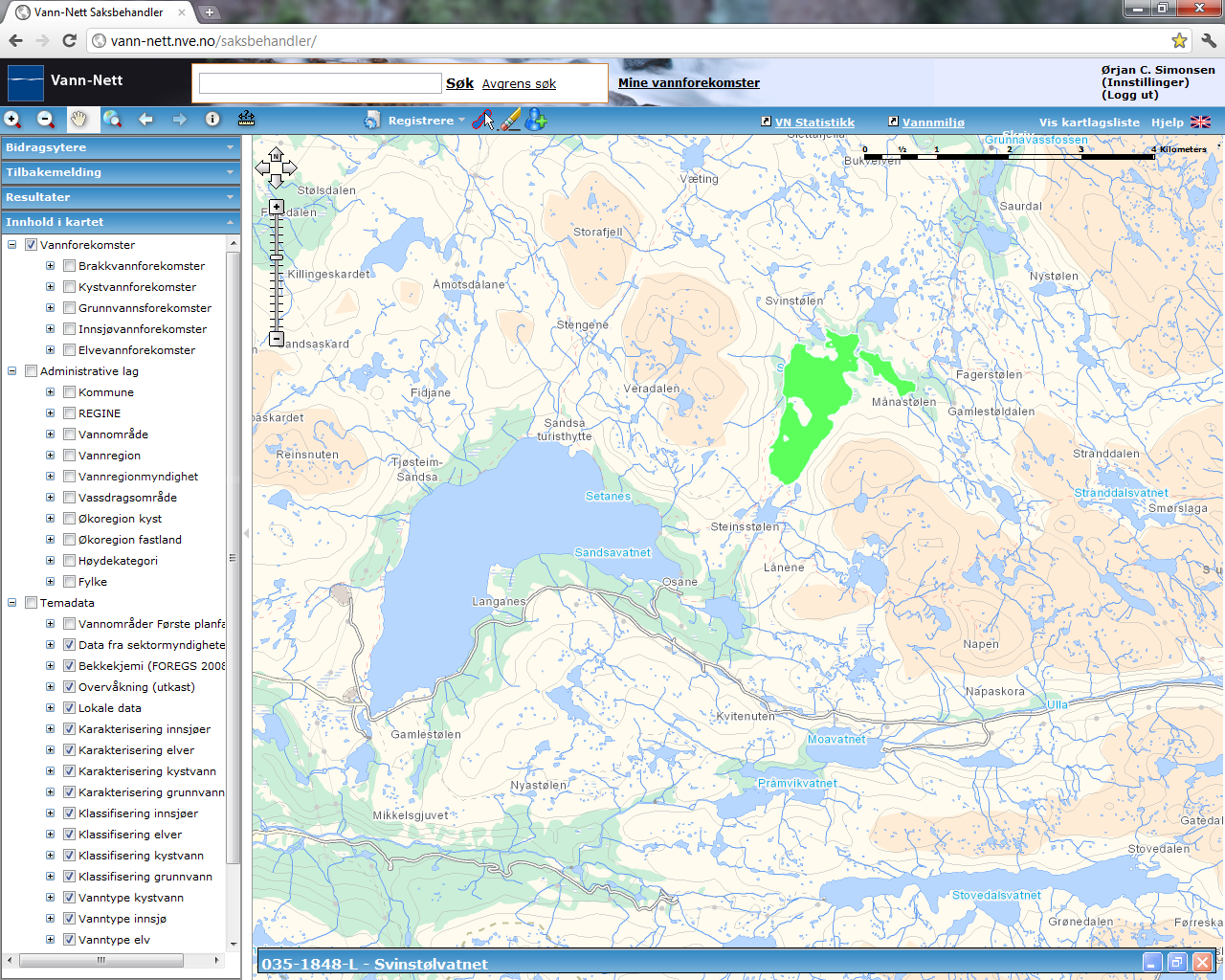1225x980 pixels.
Task: Expand the Vannregion tree node
Action: pos(50,456)
